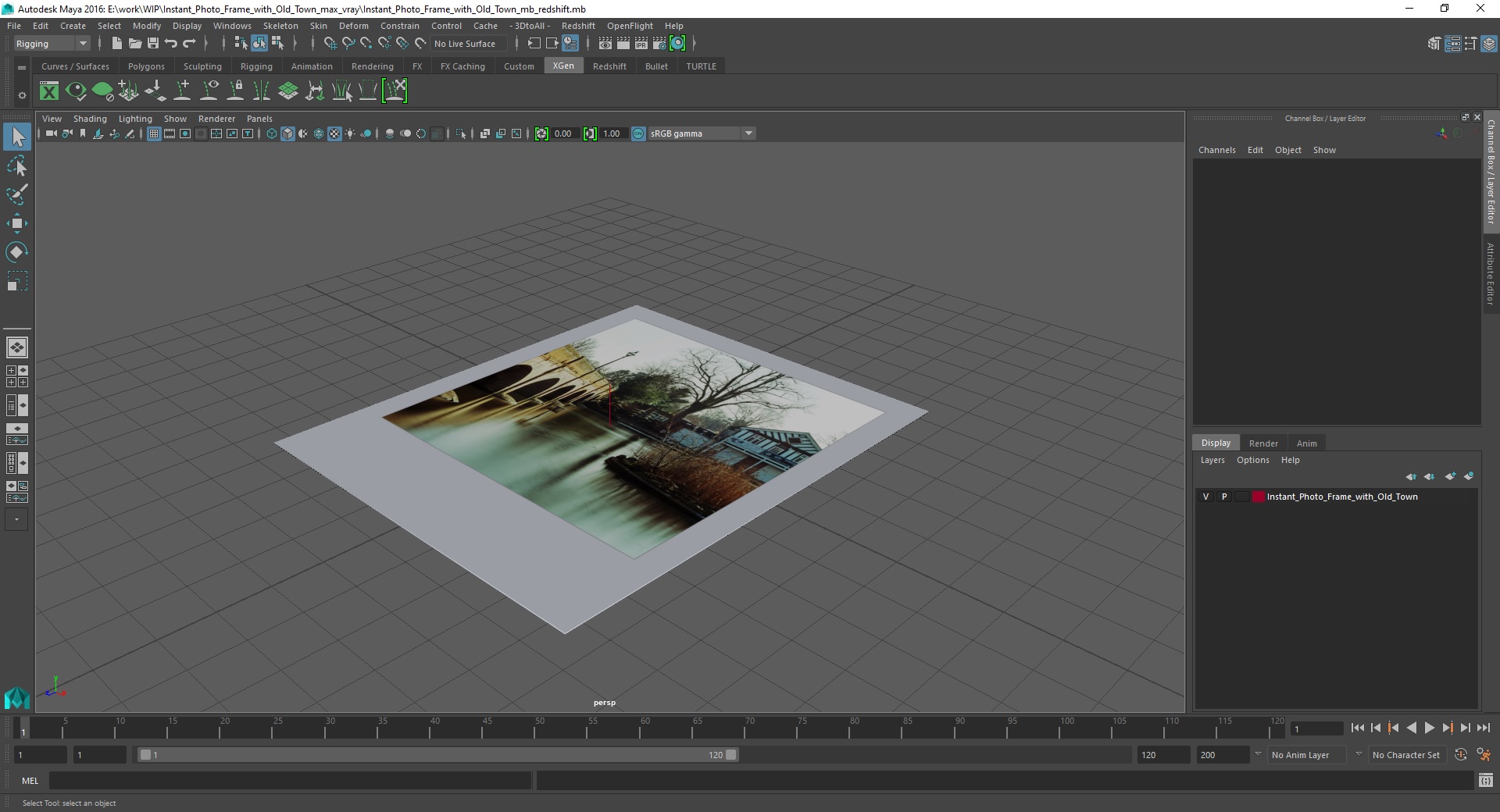This screenshot has height=812, width=1500.
Task: Open the Render View window
Action: pos(605,44)
